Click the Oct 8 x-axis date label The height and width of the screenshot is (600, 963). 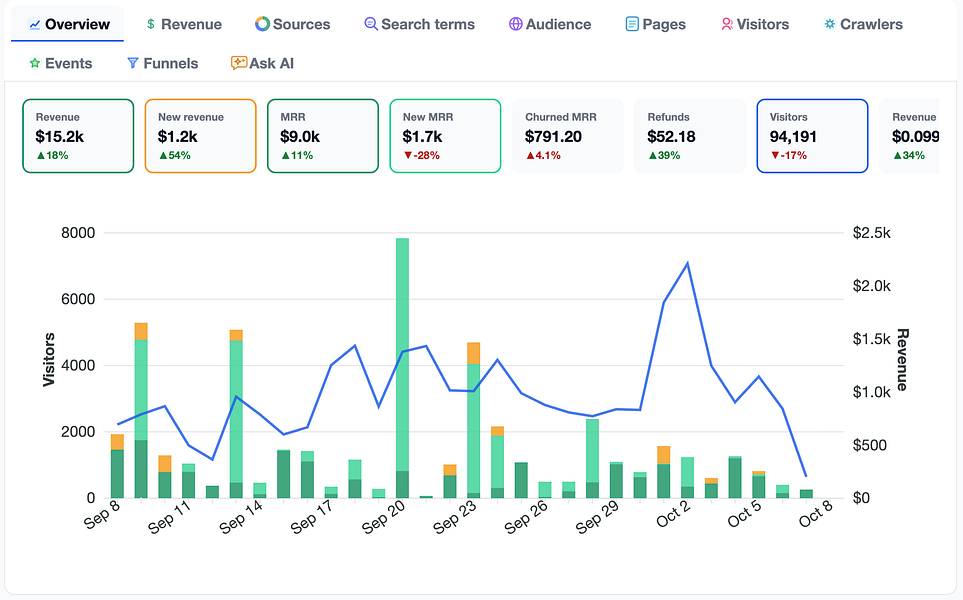pyautogui.click(x=816, y=514)
